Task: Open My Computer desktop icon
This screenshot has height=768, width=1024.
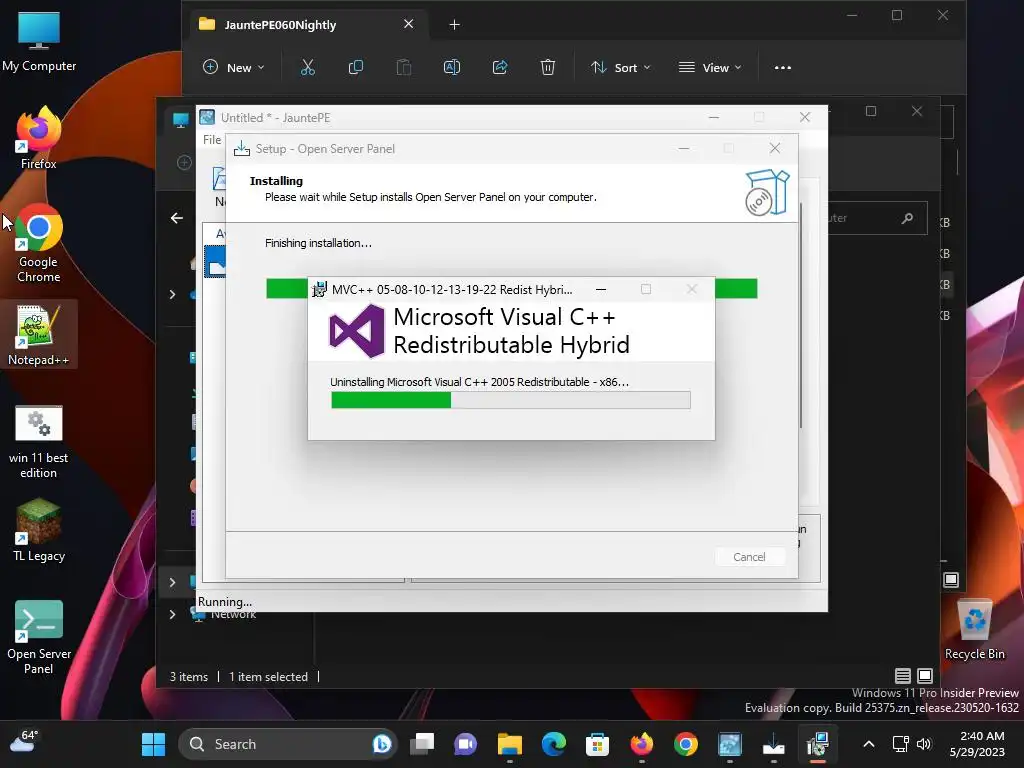Action: [x=39, y=41]
